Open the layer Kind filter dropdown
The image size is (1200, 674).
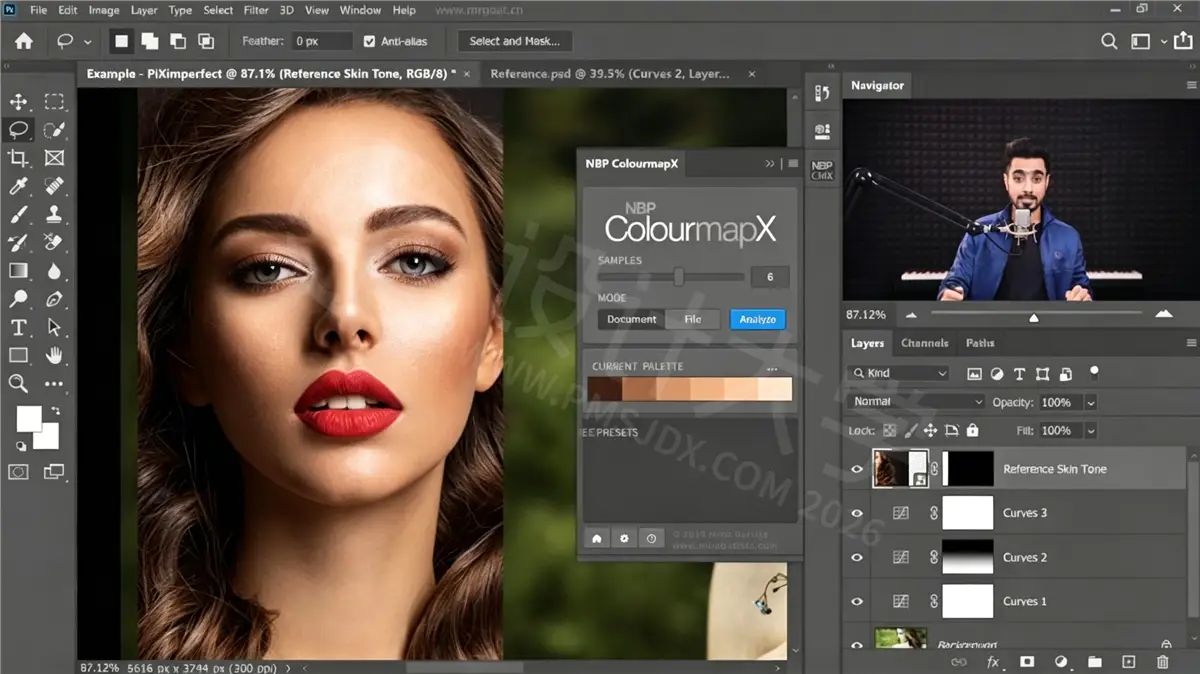pos(899,373)
